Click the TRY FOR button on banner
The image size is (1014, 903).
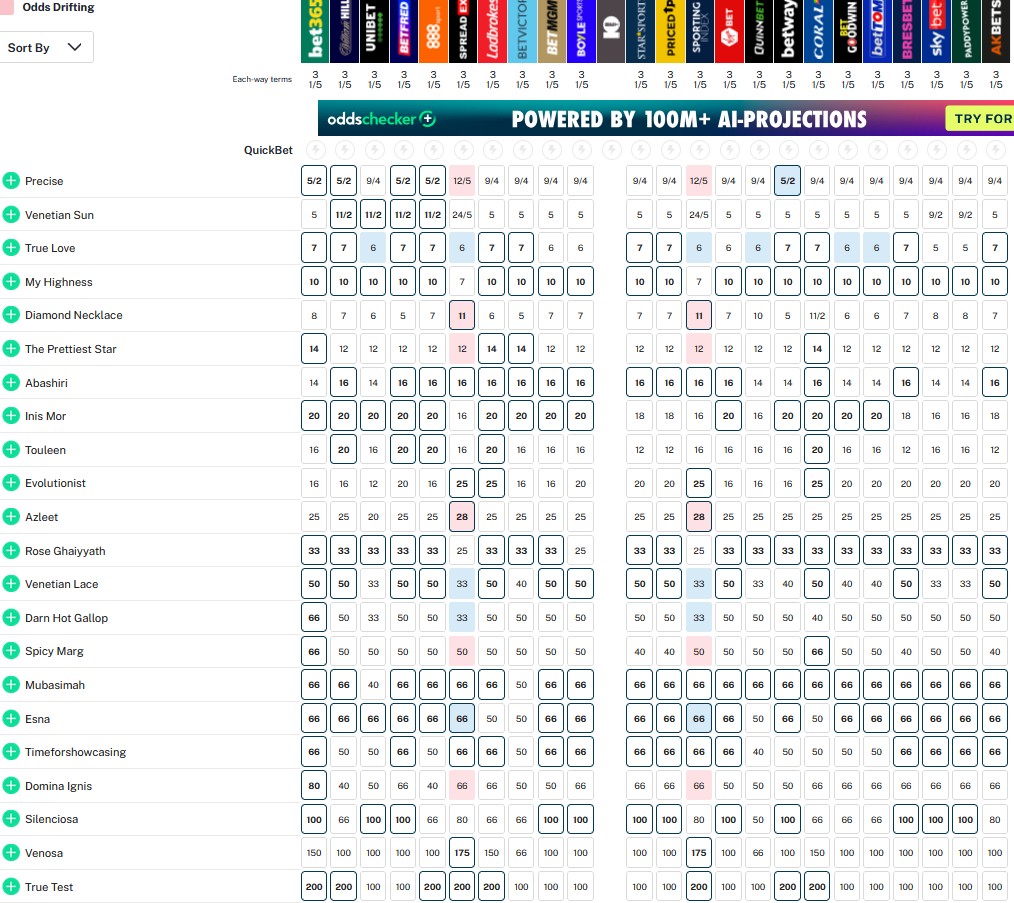coord(979,119)
